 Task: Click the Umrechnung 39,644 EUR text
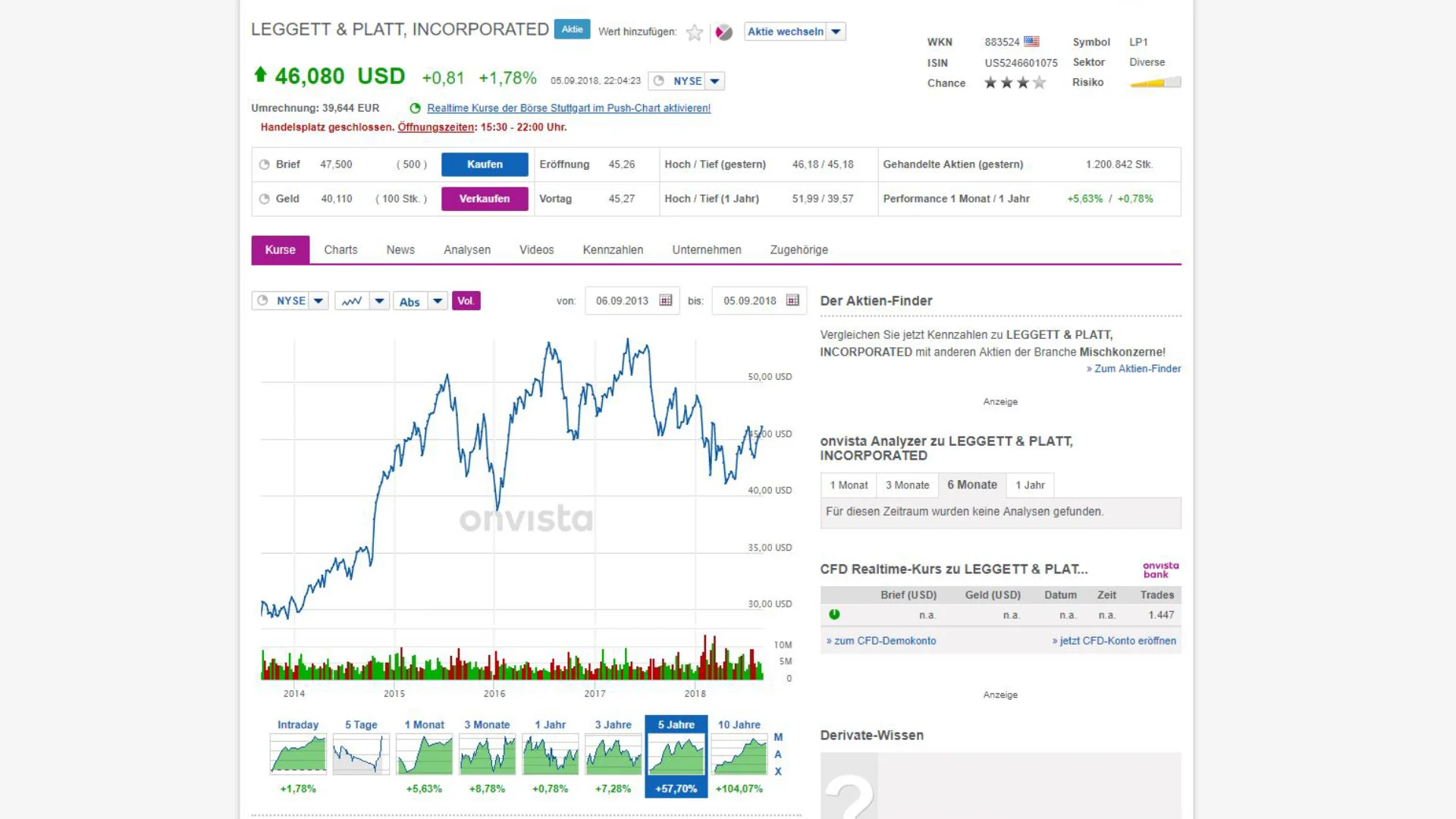click(x=315, y=108)
